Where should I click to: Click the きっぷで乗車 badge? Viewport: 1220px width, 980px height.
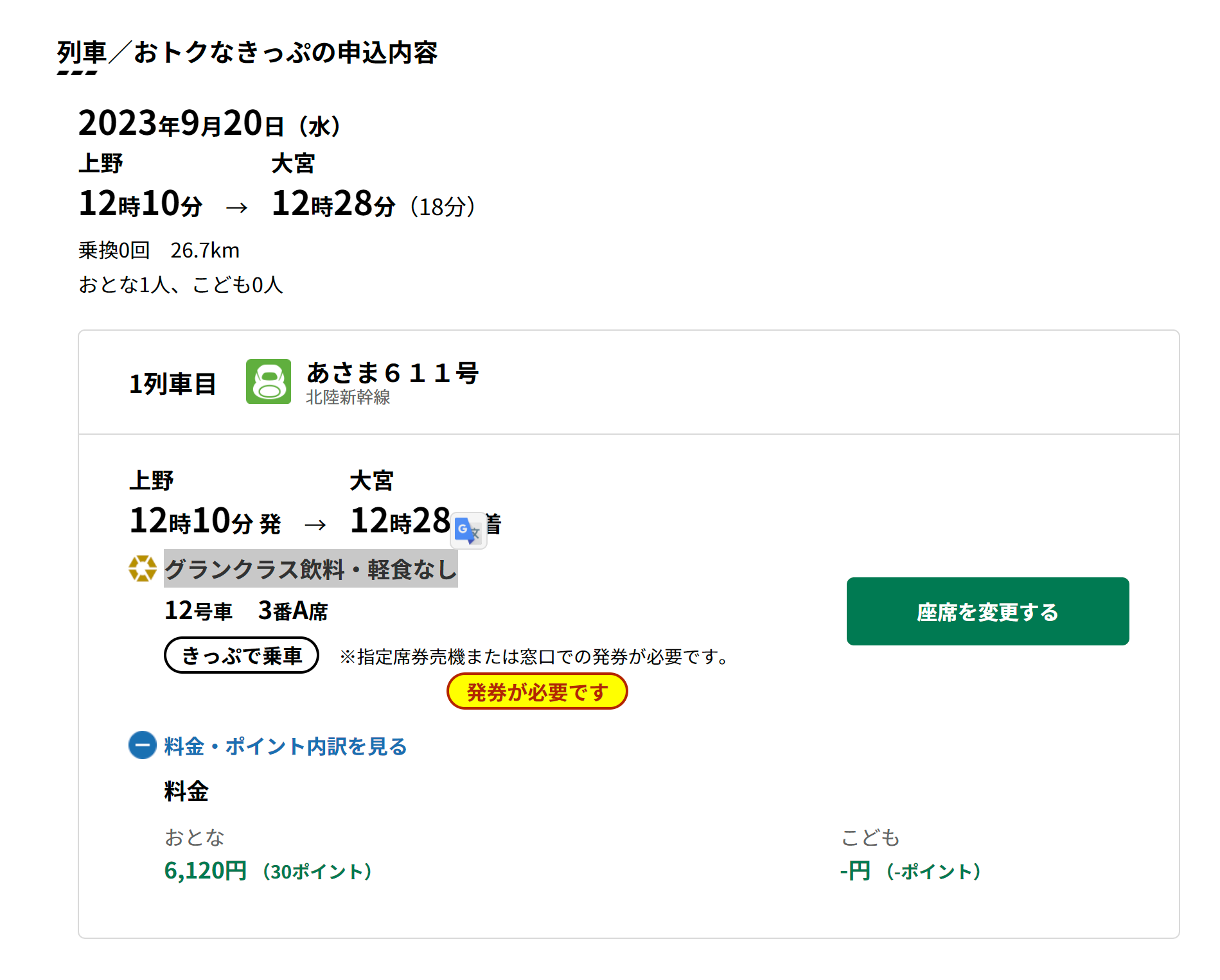[x=242, y=655]
